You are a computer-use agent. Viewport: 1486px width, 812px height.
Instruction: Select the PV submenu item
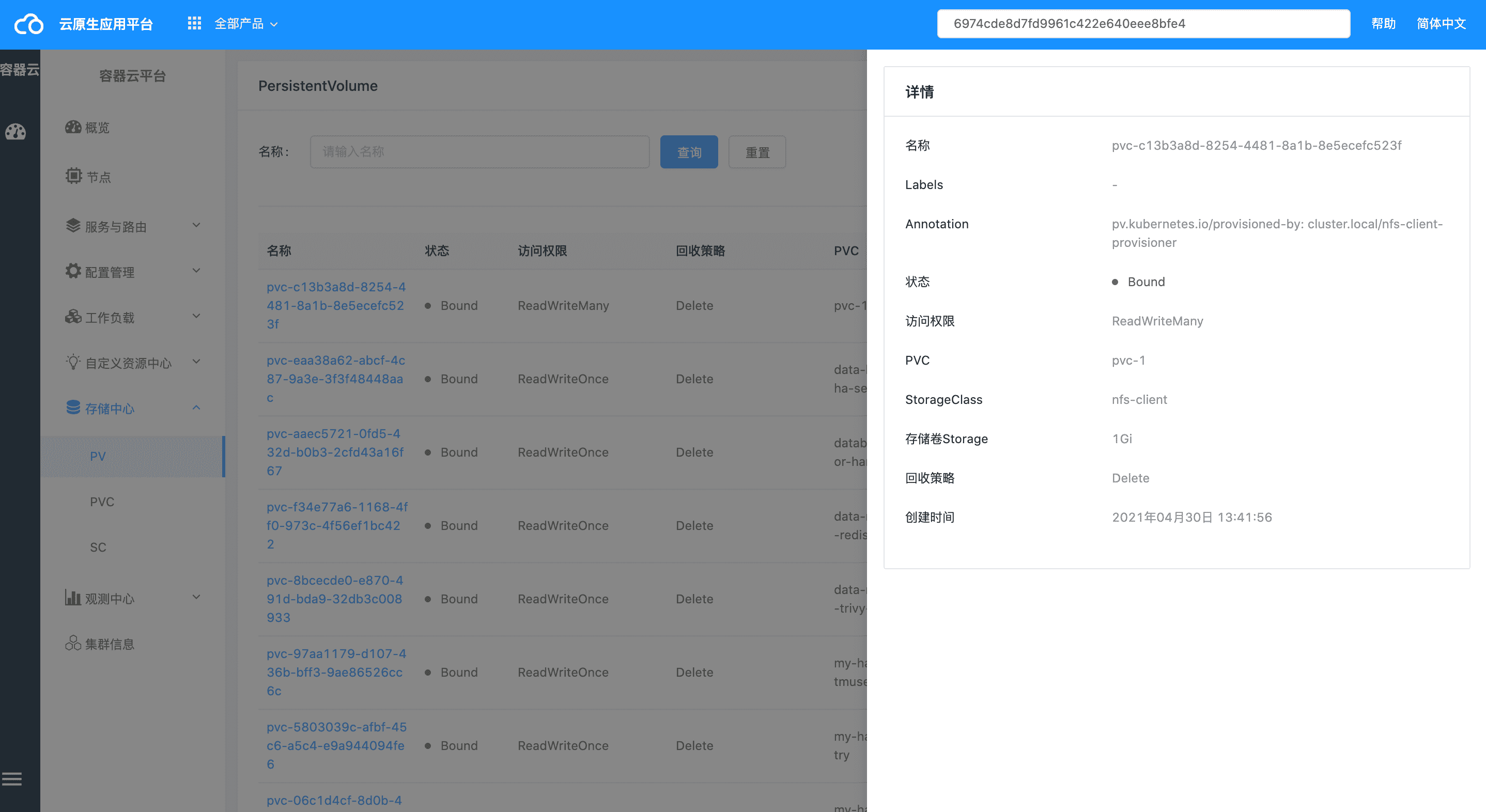pyautogui.click(x=132, y=456)
